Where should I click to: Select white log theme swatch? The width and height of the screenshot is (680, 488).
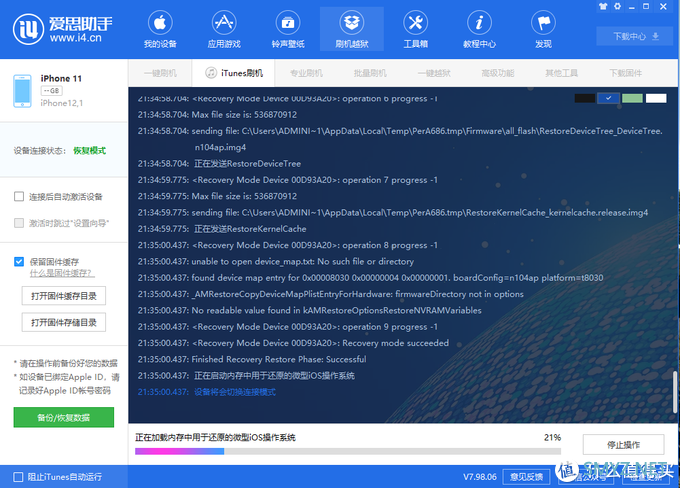point(656,98)
